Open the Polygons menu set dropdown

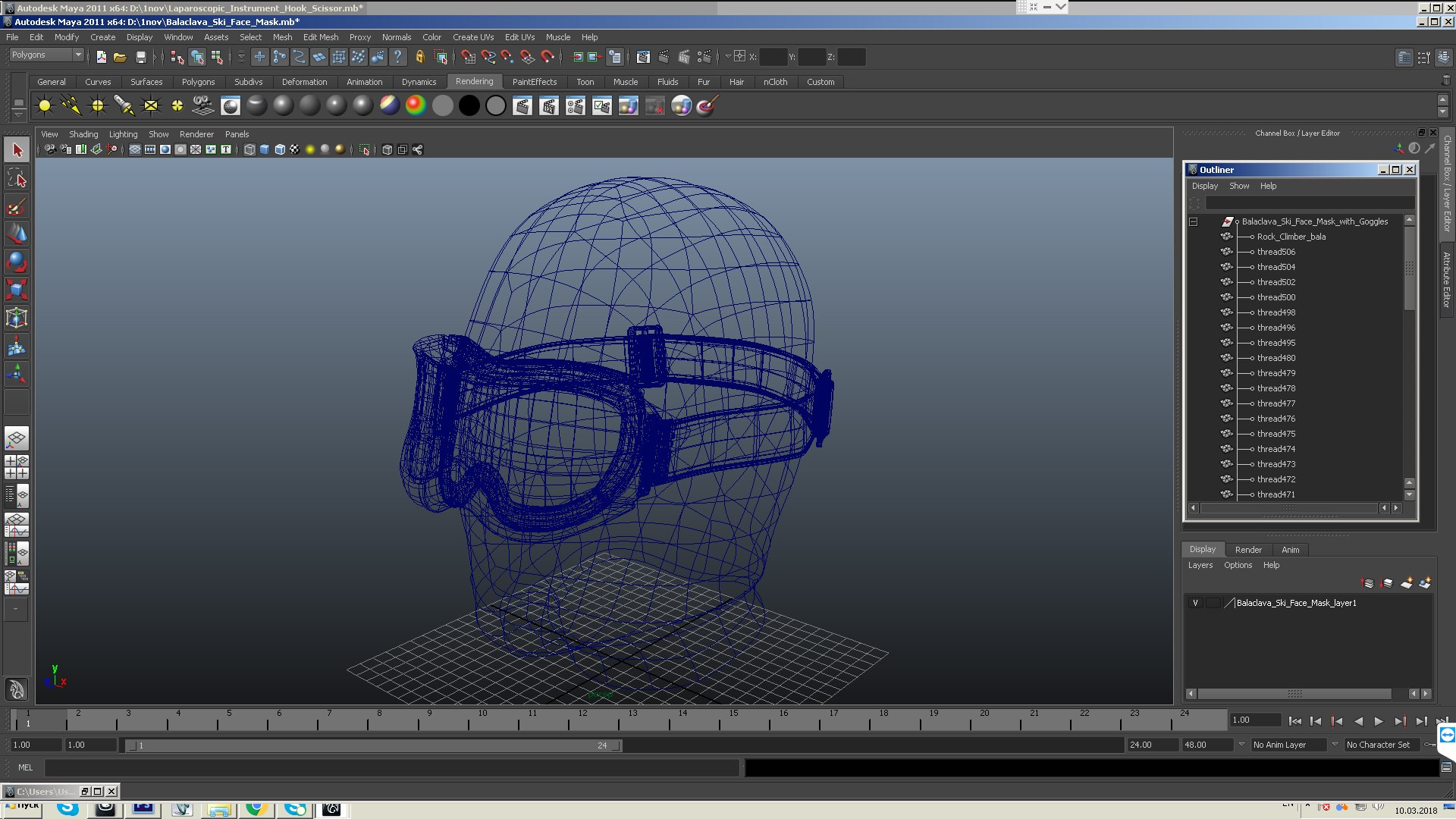pyautogui.click(x=46, y=55)
